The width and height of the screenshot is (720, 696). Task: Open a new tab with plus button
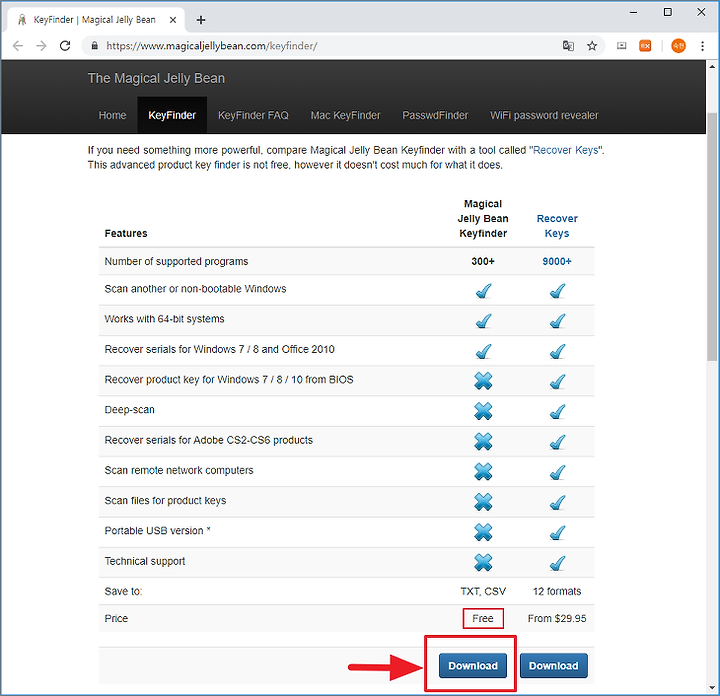click(x=201, y=20)
